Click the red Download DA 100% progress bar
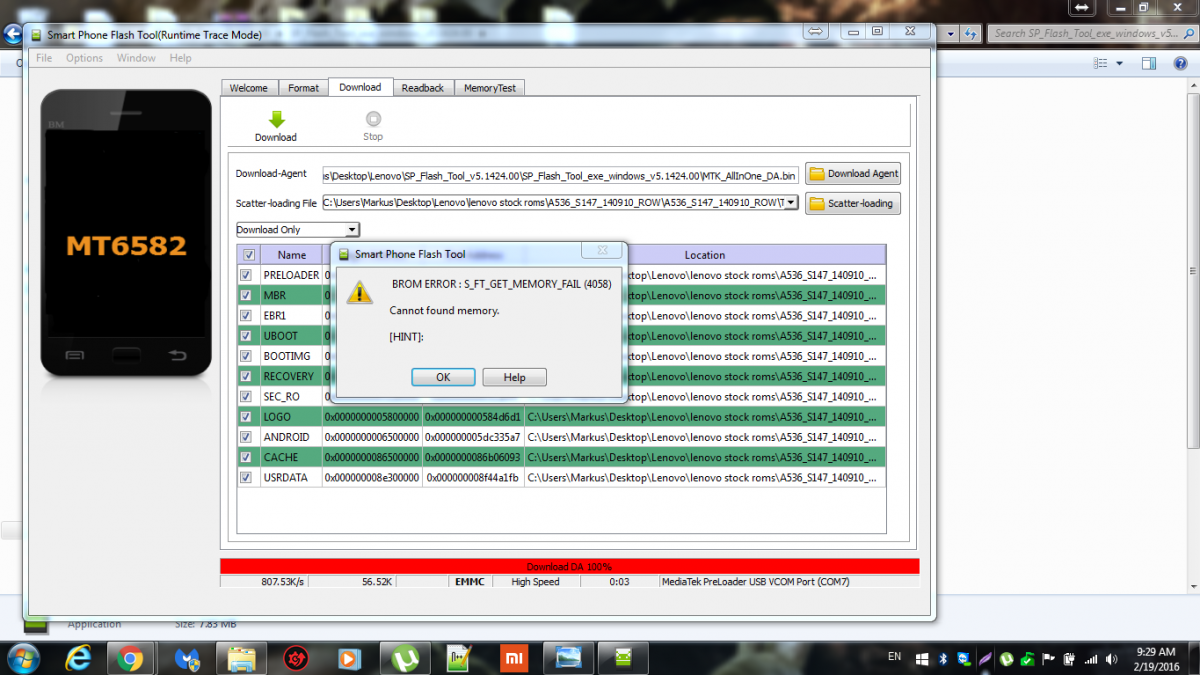The width and height of the screenshot is (1200, 675). click(x=569, y=566)
